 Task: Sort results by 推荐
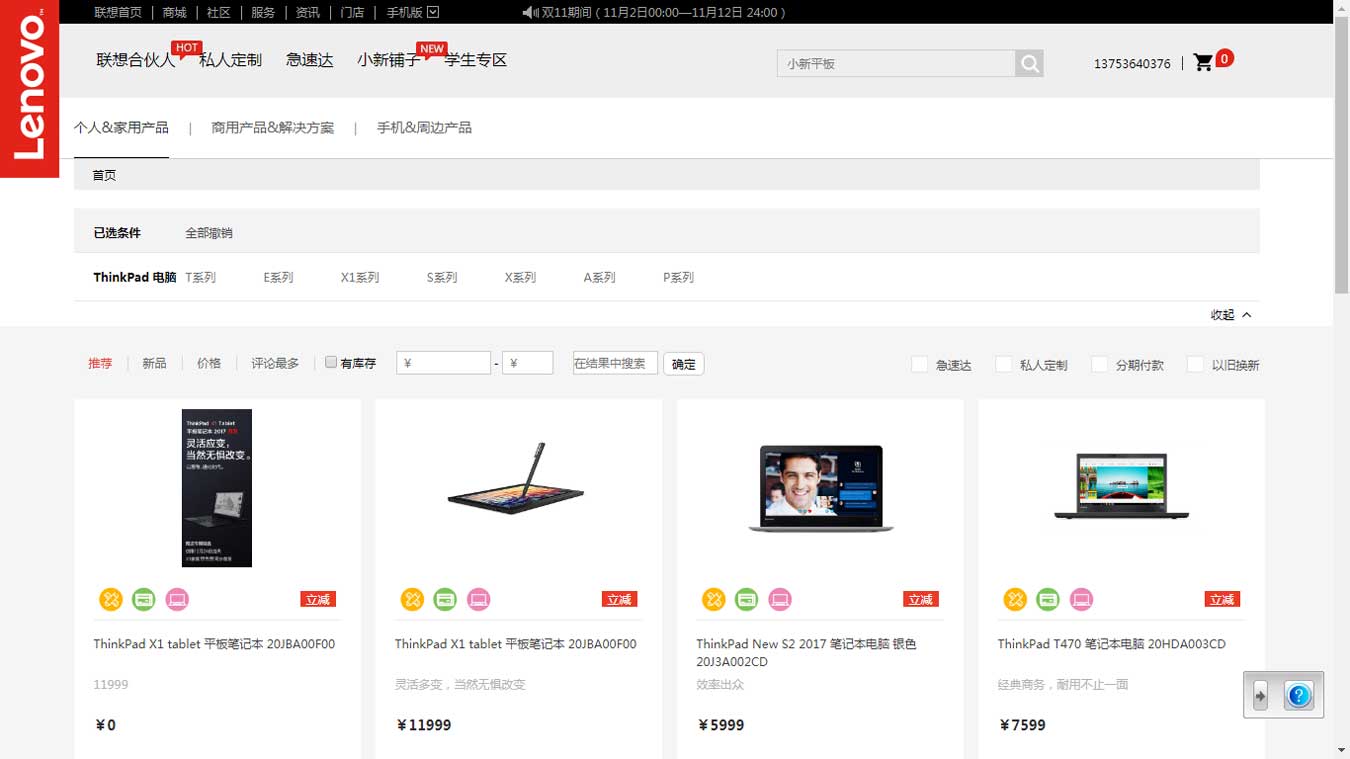[100, 363]
